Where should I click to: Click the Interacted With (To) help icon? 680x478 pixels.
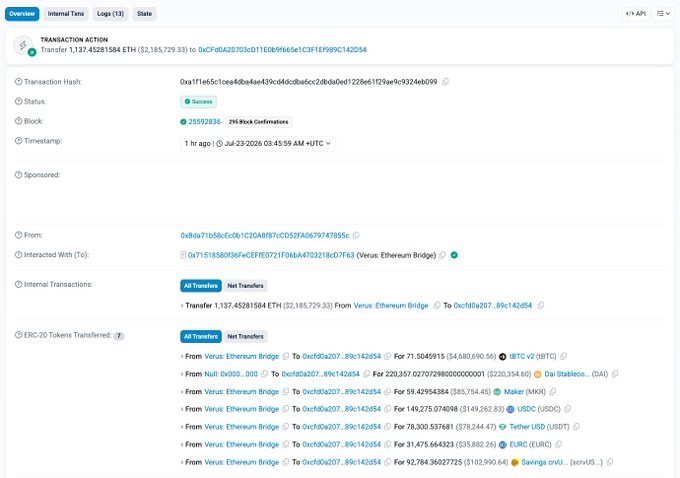coord(18,255)
